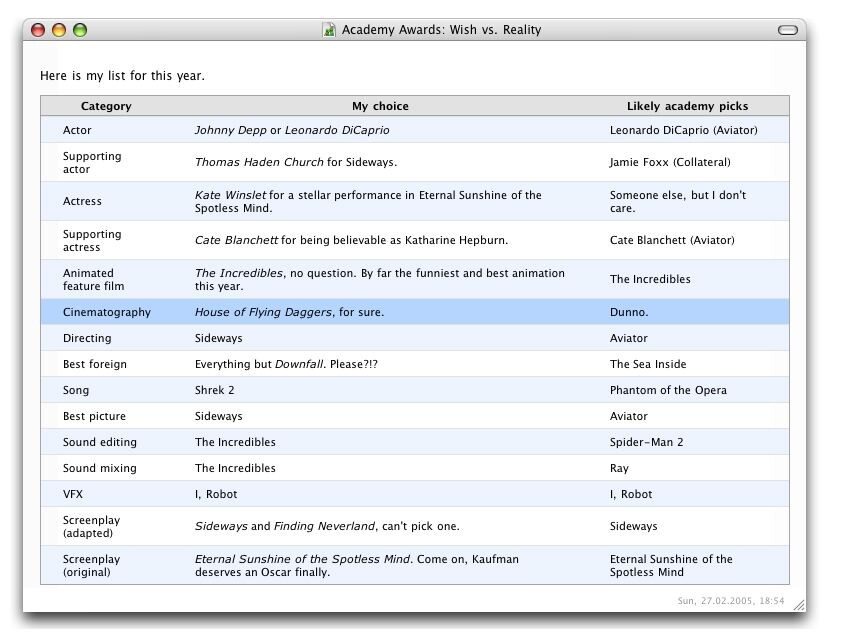Select the highlighted Cinematography cell
Image resolution: width=842 pixels, height=641 pixels.
point(107,312)
